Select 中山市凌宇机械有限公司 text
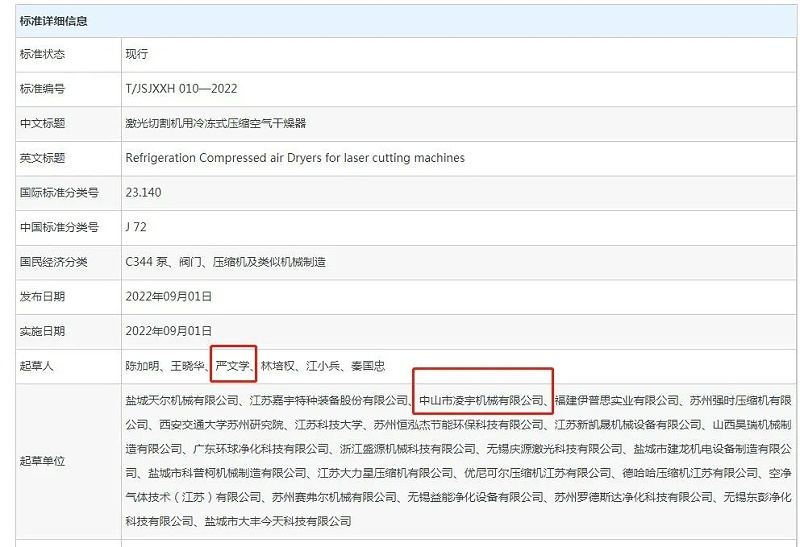This screenshot has height=547, width=800. point(481,401)
